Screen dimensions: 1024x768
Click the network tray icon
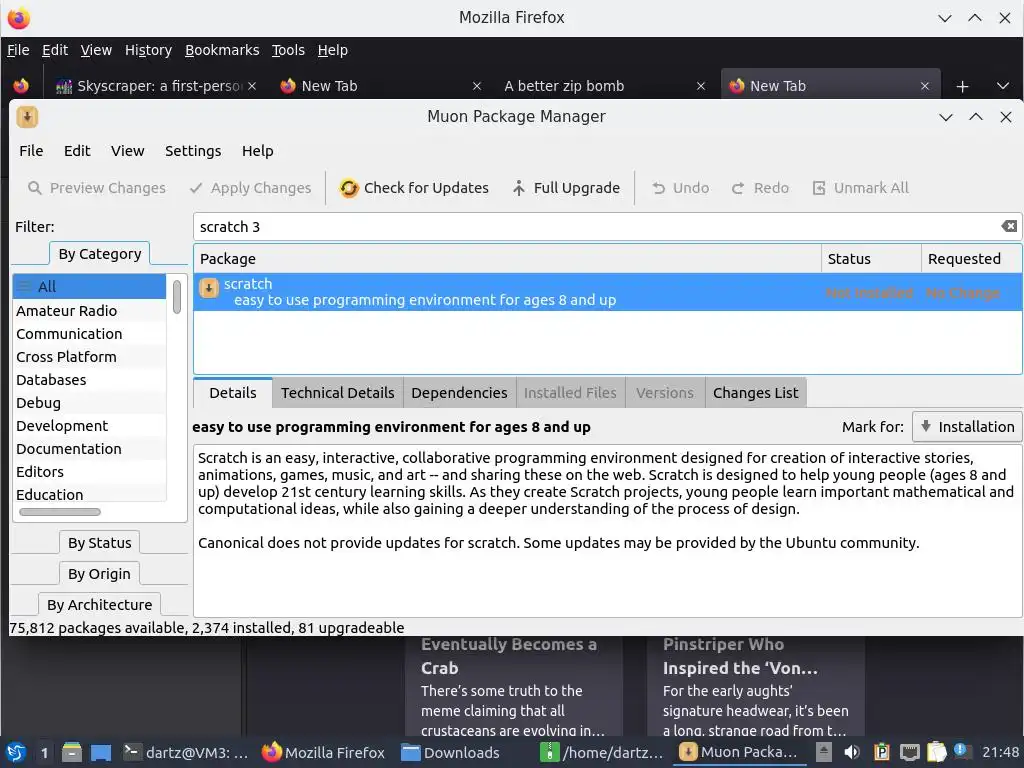click(x=909, y=752)
